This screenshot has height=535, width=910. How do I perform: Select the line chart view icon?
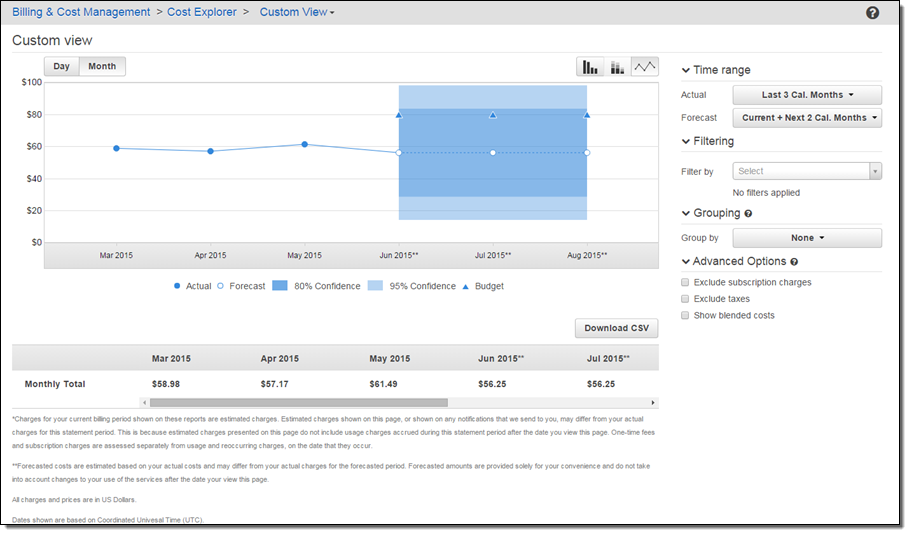click(x=645, y=67)
